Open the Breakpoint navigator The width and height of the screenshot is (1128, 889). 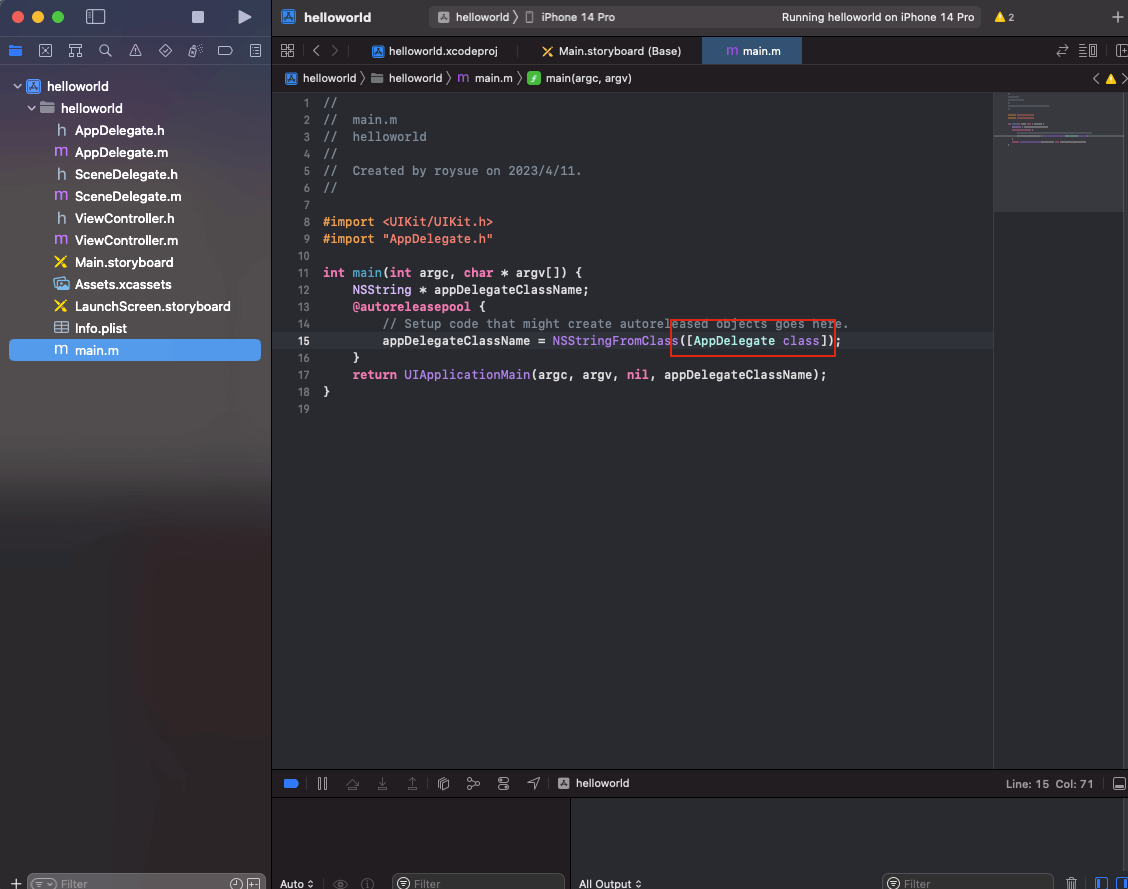coord(225,50)
